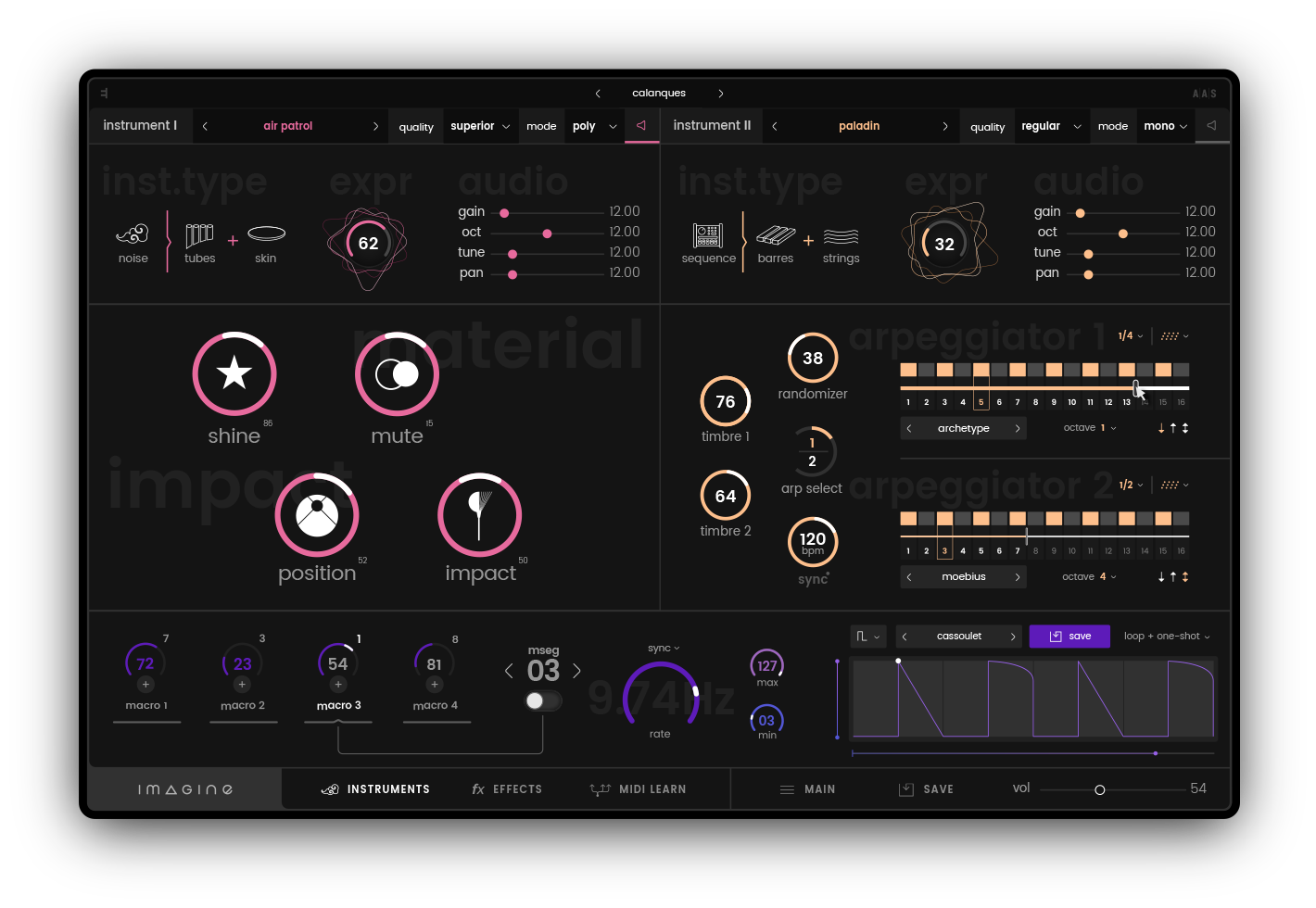Click the strings resonator icon
1316x908 pixels.
pos(841,235)
